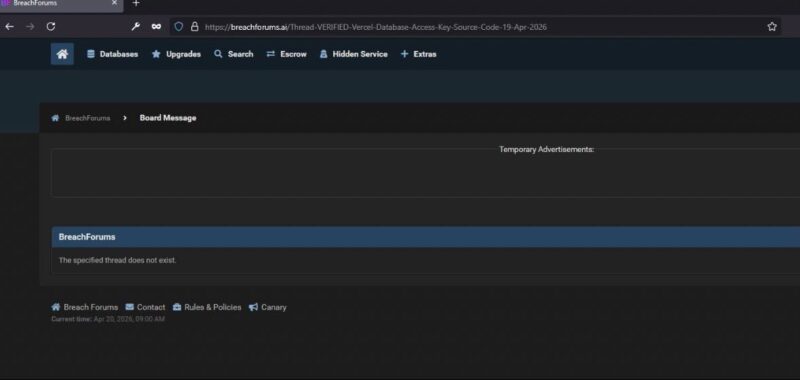Click the breadcrumb home icon
800x380 pixels.
(55, 118)
